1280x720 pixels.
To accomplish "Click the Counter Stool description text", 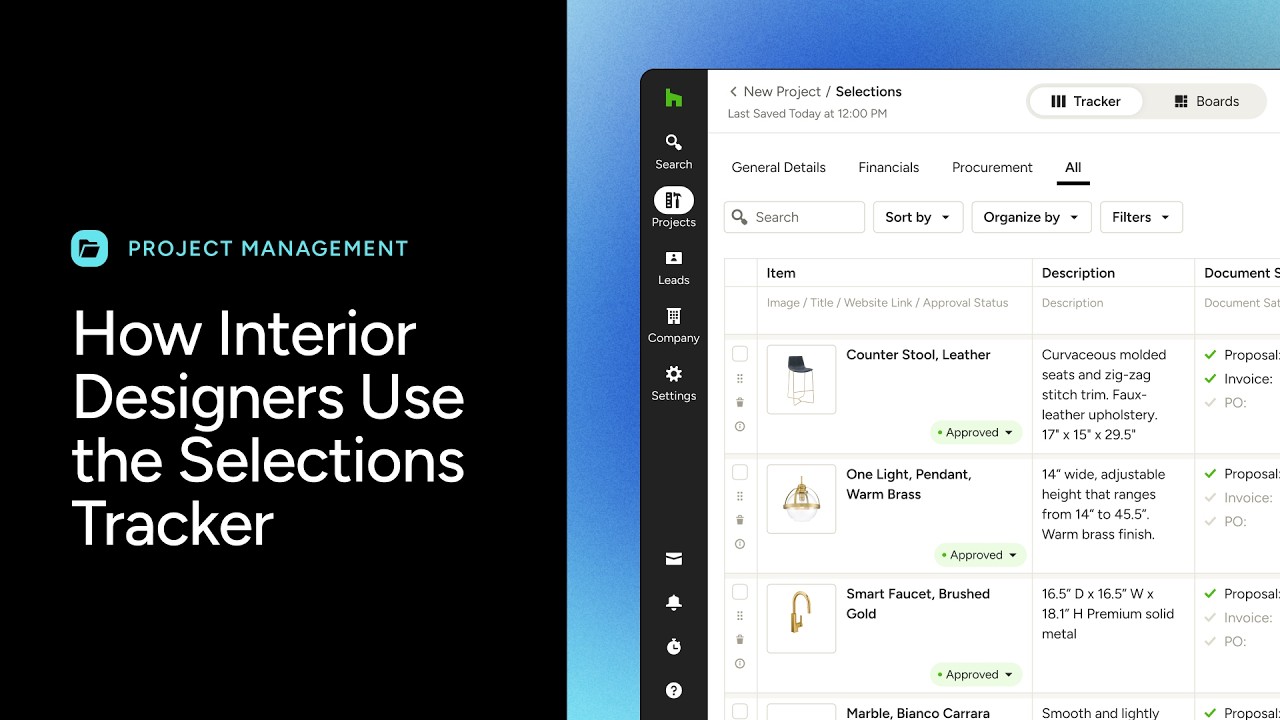I will click(x=1104, y=394).
